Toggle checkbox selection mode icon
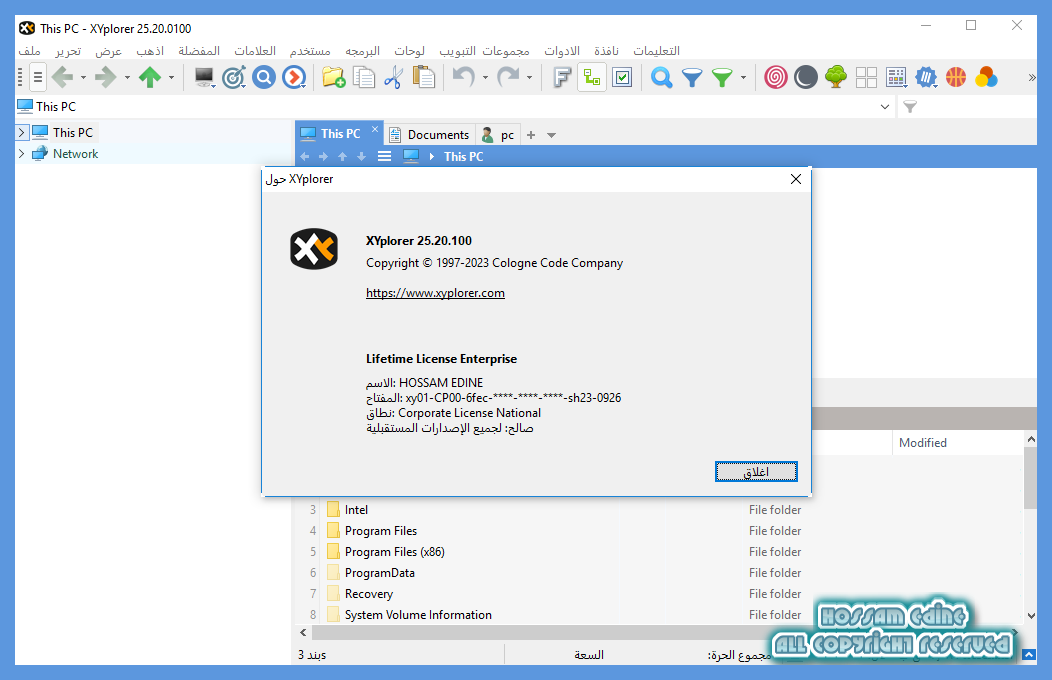1052x680 pixels. click(622, 77)
